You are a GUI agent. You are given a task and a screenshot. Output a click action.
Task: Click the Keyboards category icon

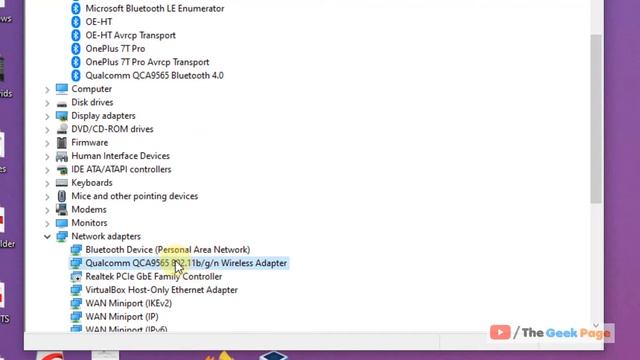[x=62, y=183]
